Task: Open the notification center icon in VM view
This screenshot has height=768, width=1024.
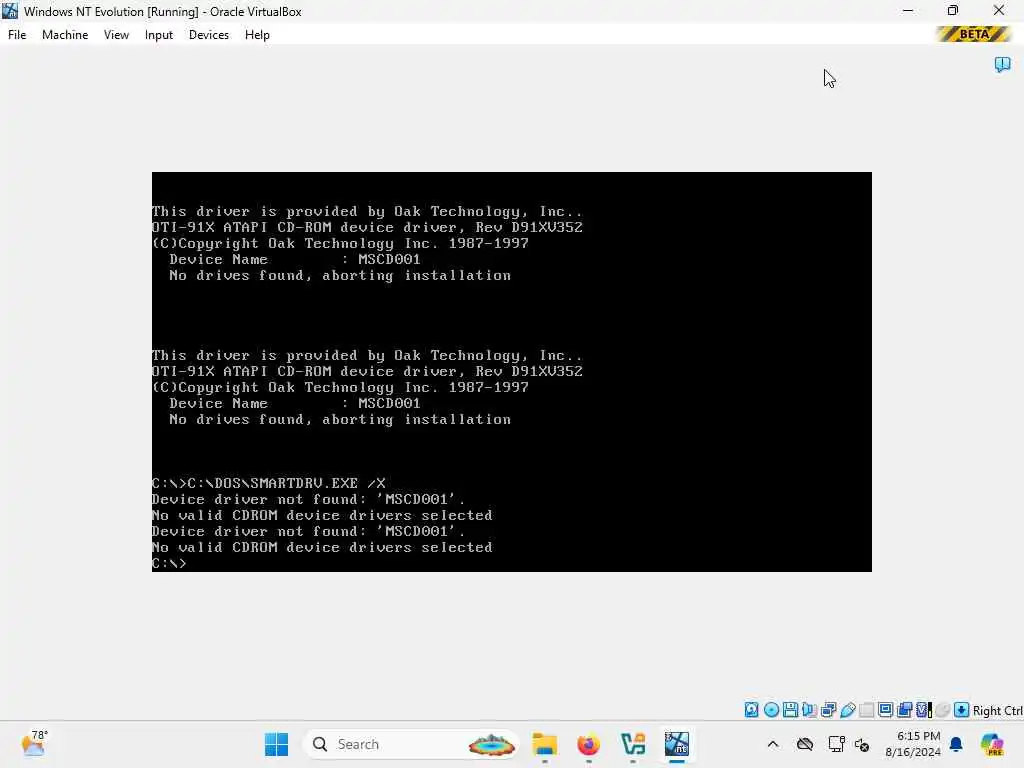Action: coord(1002,64)
